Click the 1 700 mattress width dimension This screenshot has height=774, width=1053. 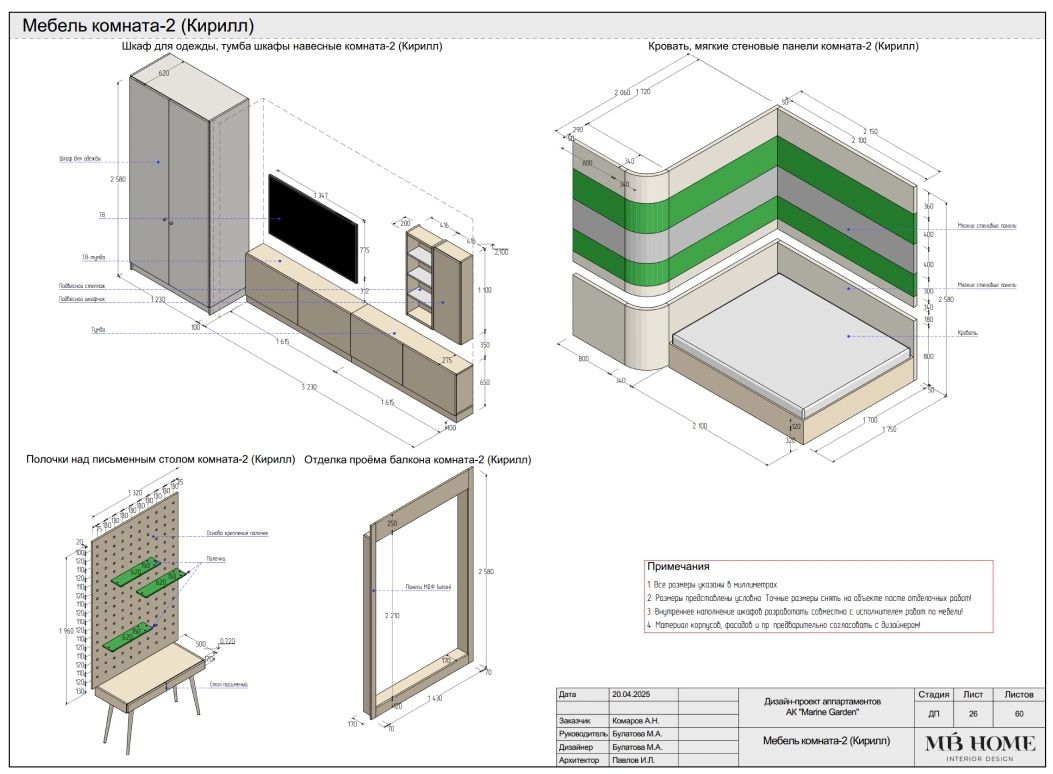click(870, 420)
